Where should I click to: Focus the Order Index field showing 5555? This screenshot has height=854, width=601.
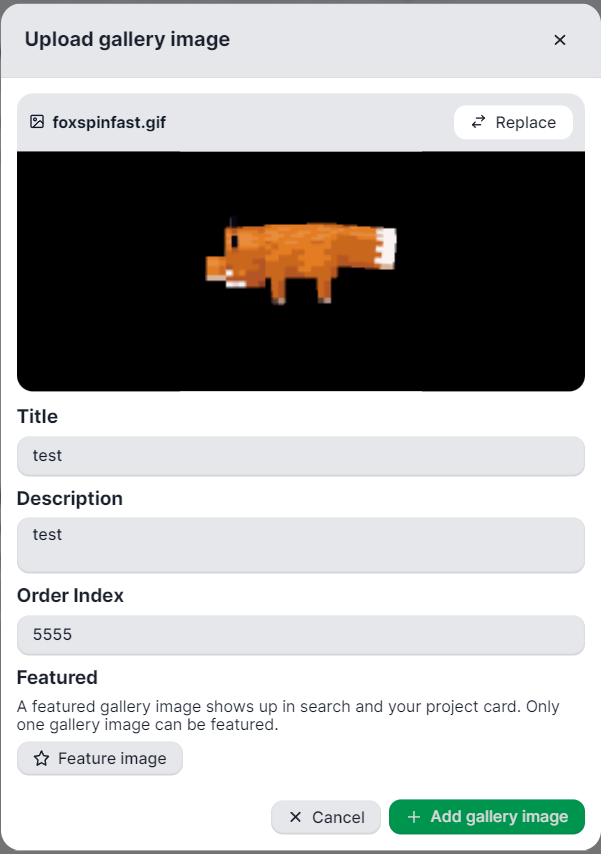click(300, 635)
